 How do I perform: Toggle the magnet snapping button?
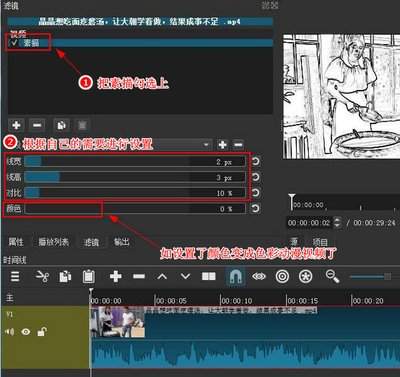coord(236,276)
